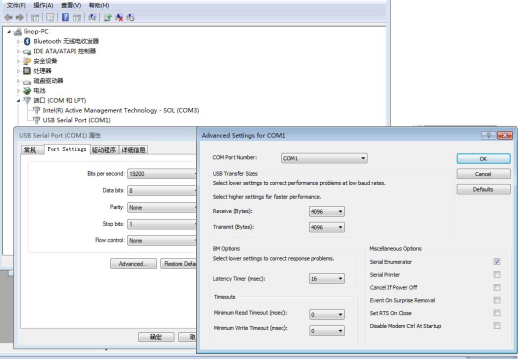Image resolution: width=520 pixels, height=360 pixels.
Task: Click the help button in Advanced Settings title bar
Action: tap(488, 135)
